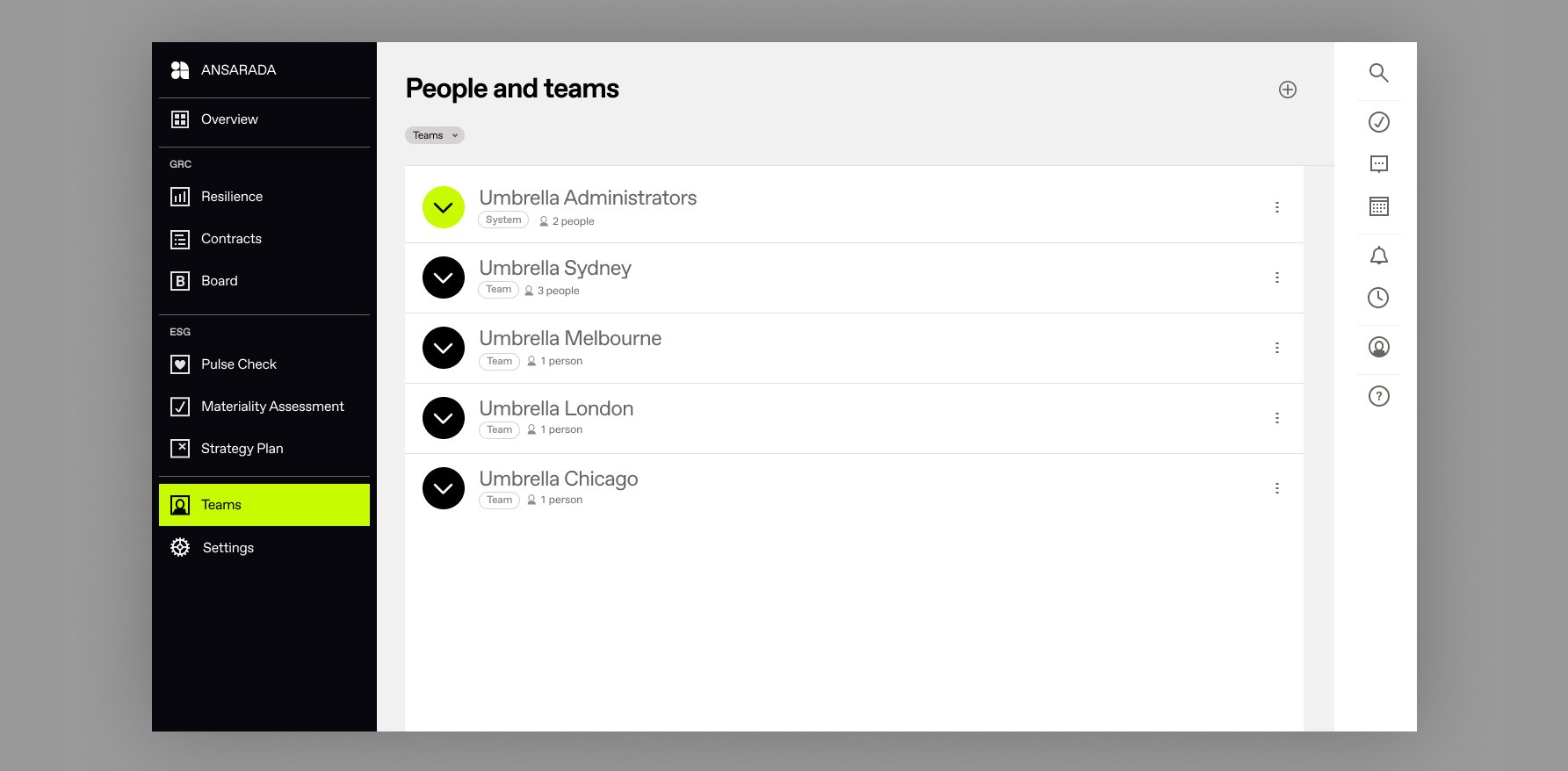Expand the Umbrella Sydney team

(444, 277)
